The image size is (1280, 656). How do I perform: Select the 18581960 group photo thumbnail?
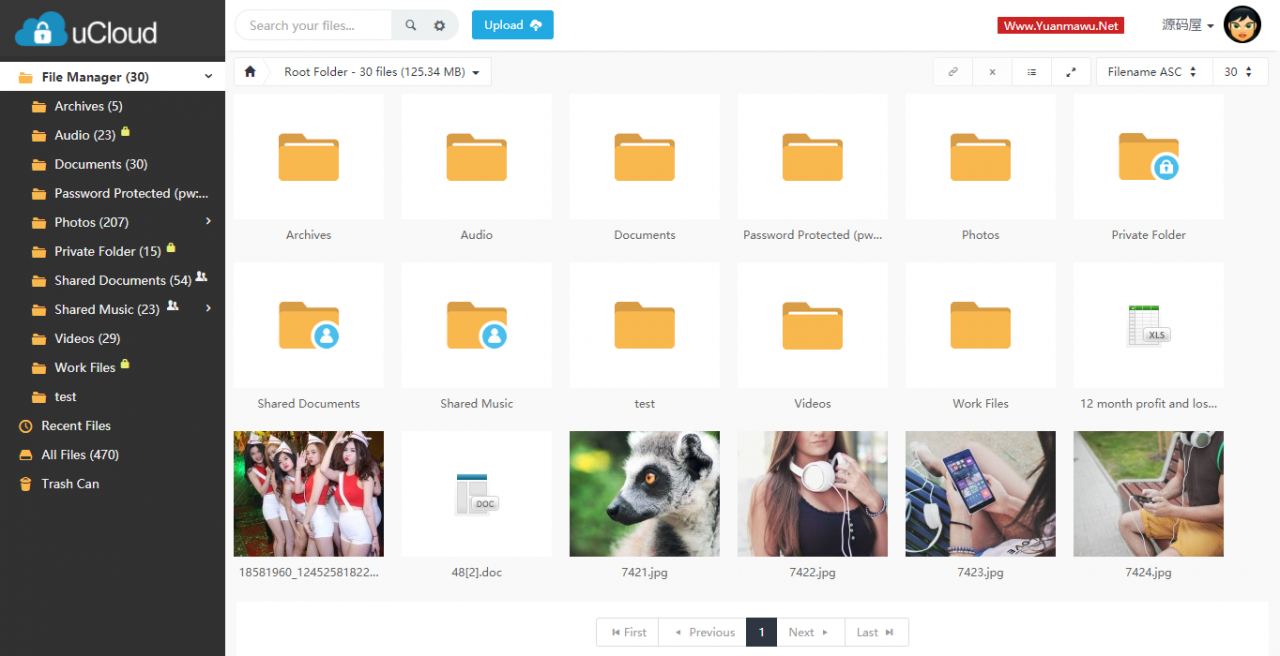[308, 494]
